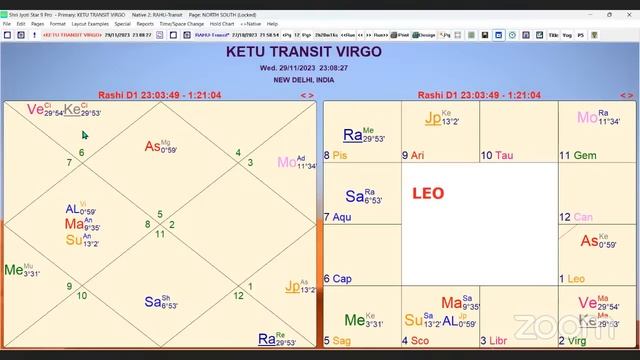Screen dimensions: 640x360
Task: Open the Help menu
Action: [272, 24]
